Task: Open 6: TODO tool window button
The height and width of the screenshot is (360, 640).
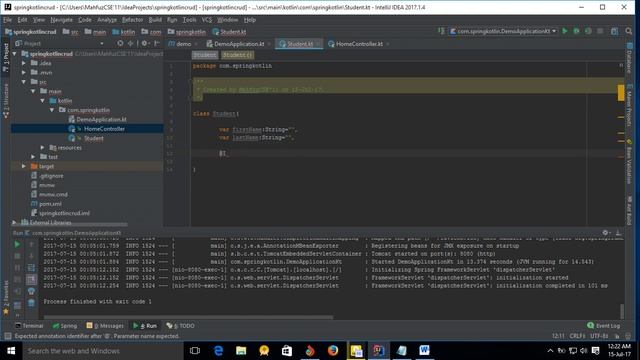Action: [181, 326]
